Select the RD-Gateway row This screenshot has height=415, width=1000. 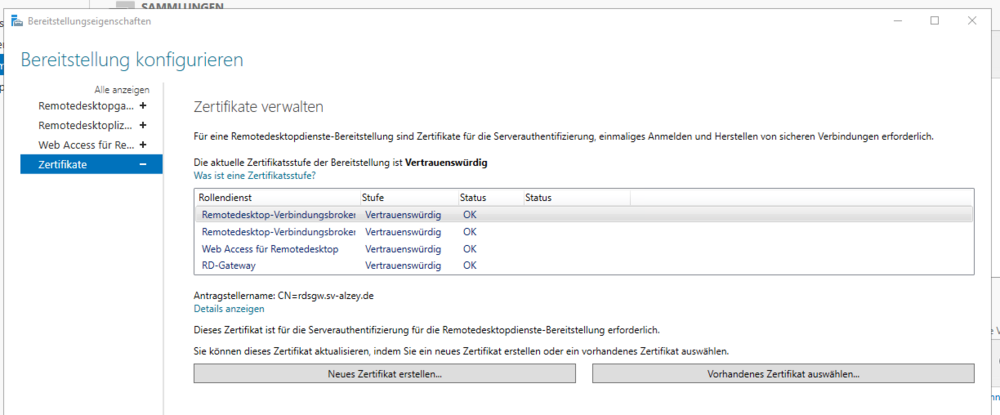(x=228, y=265)
